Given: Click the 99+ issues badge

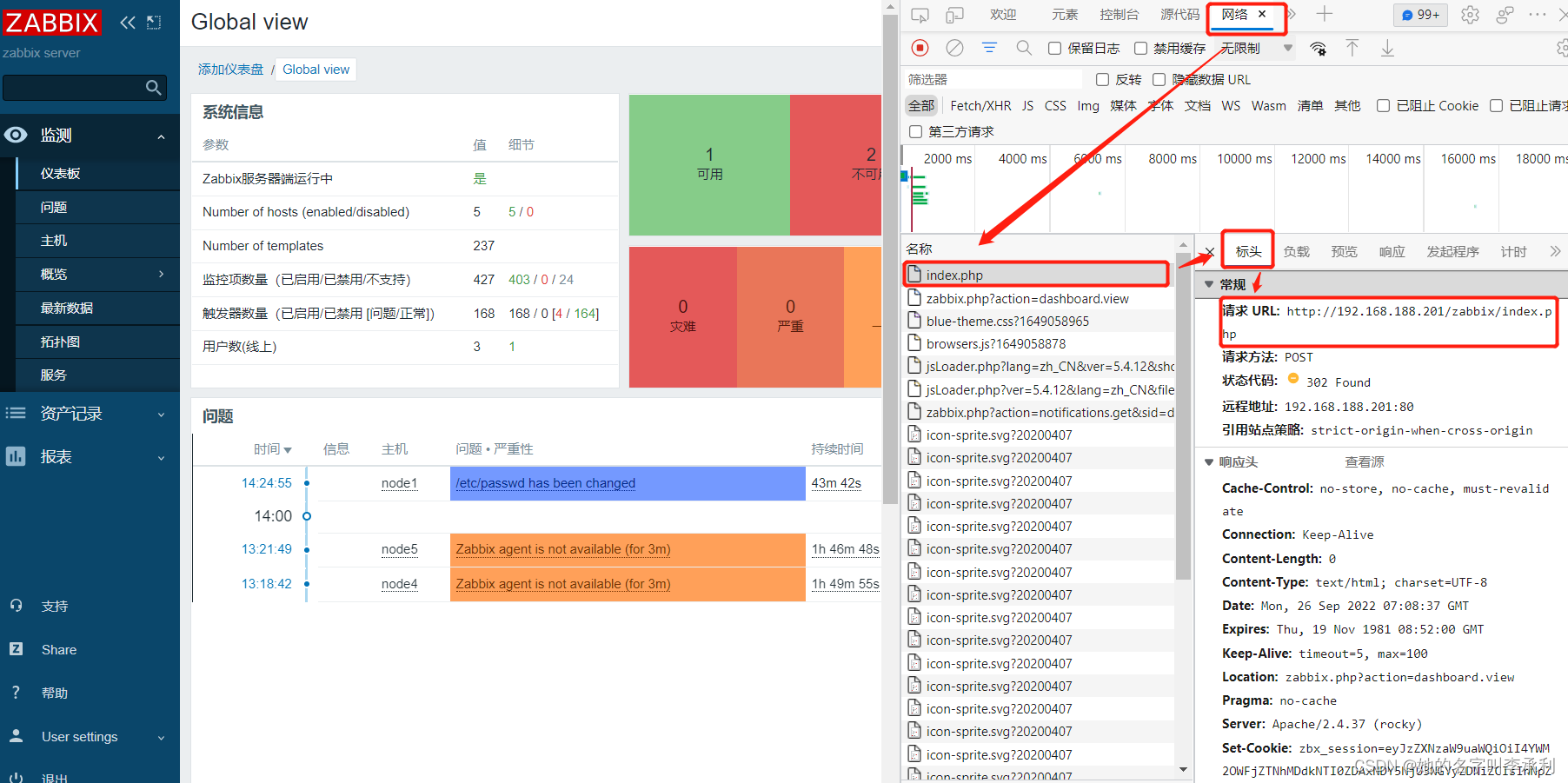Looking at the screenshot, I should (x=1420, y=15).
